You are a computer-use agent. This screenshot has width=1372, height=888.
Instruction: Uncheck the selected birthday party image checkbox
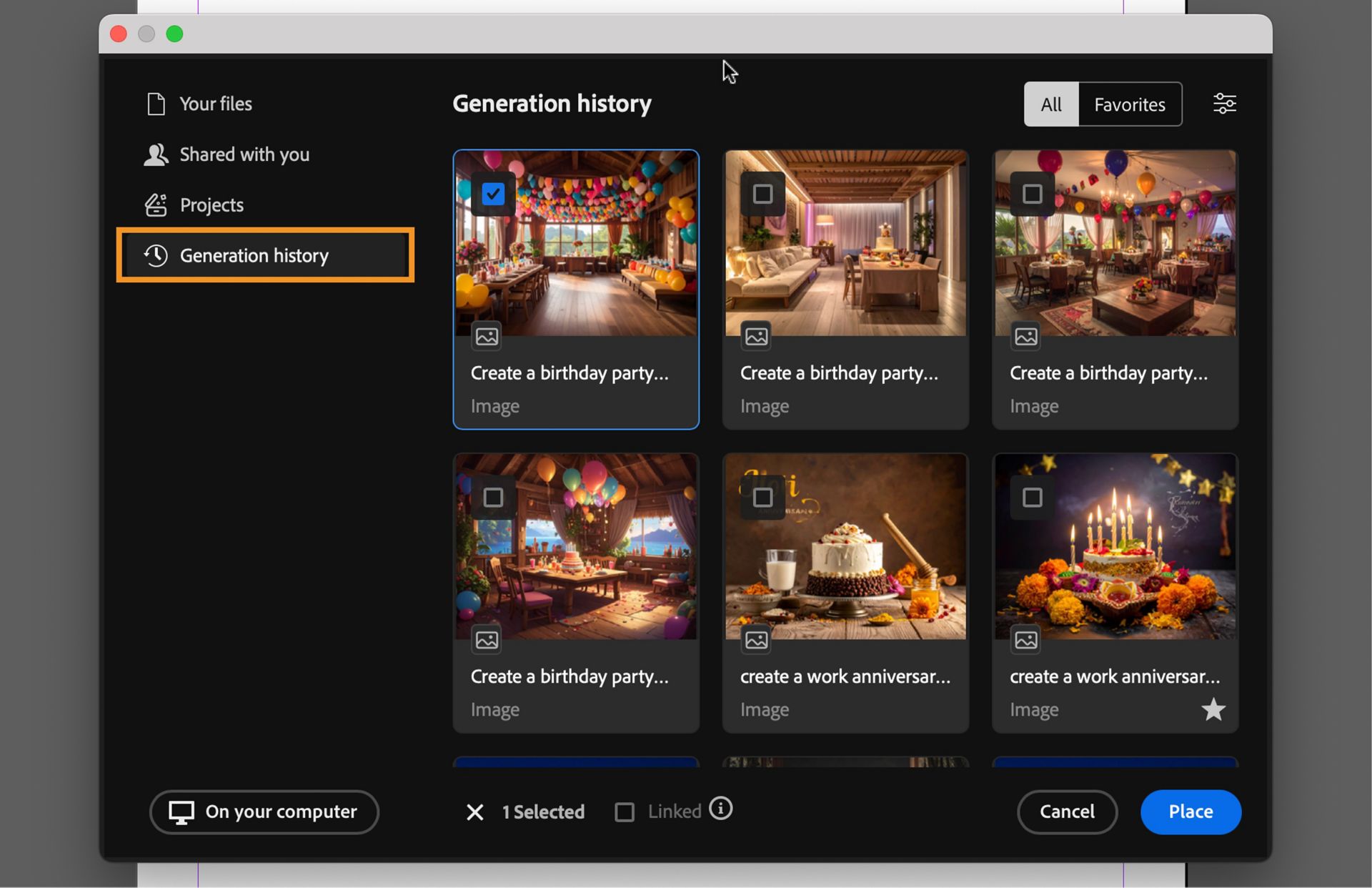pos(493,194)
